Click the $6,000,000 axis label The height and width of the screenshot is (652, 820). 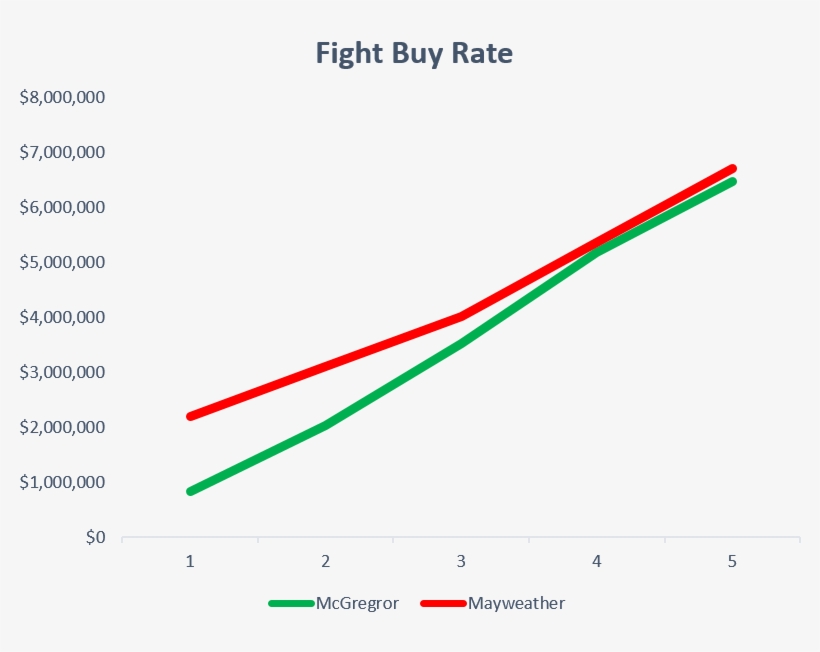(x=62, y=208)
